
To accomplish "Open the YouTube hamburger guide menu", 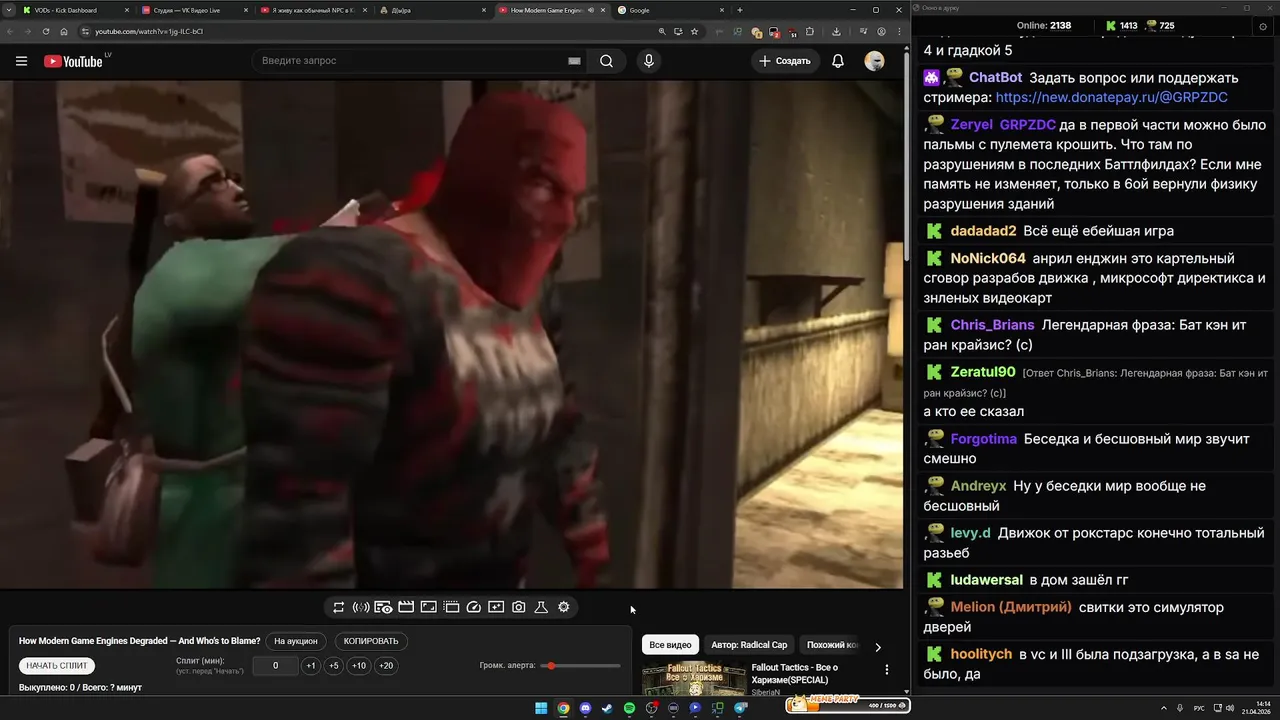I will (21, 61).
